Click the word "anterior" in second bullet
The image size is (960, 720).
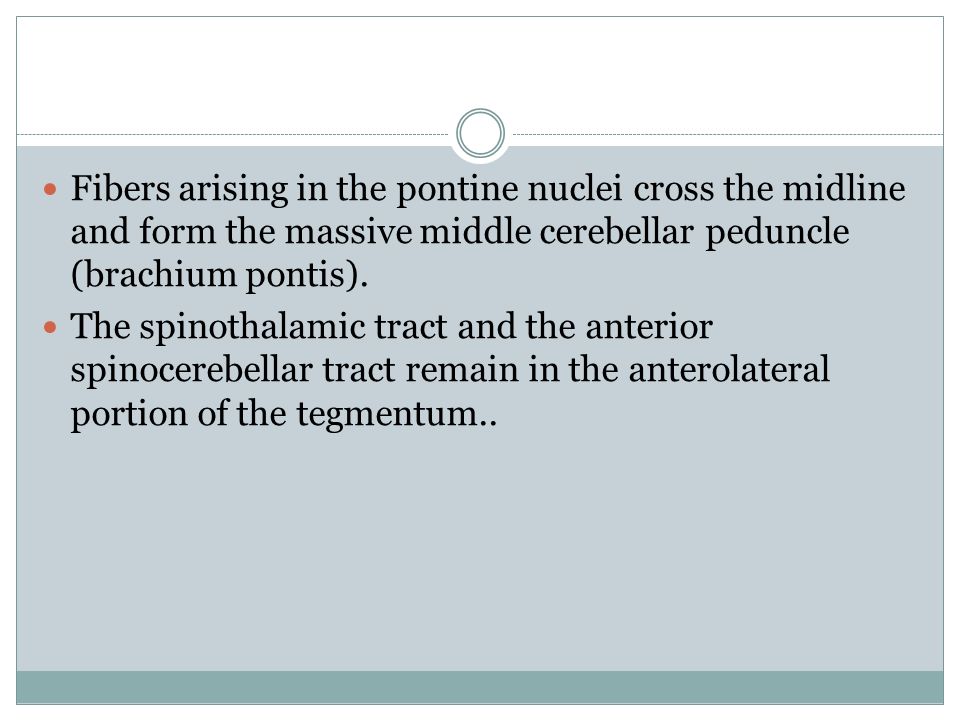[649, 327]
